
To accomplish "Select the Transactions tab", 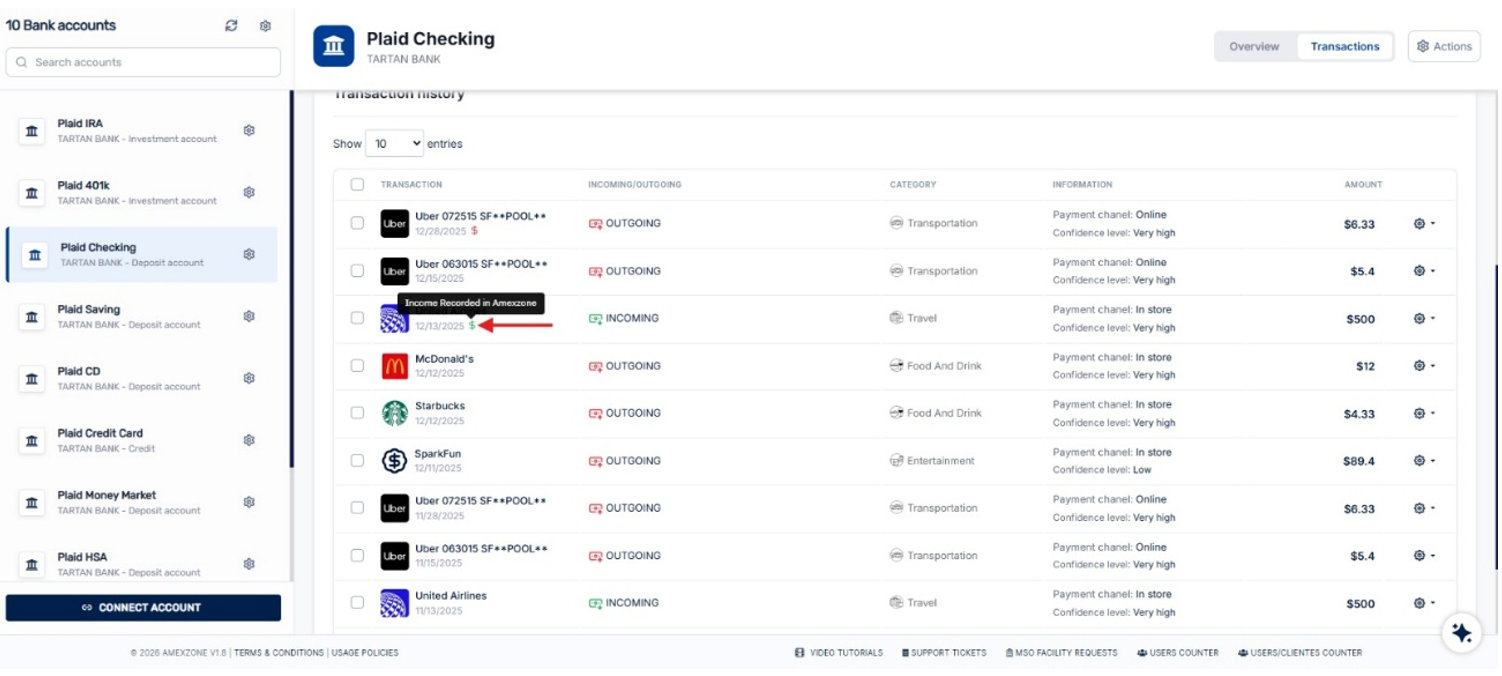I will pyautogui.click(x=1344, y=46).
